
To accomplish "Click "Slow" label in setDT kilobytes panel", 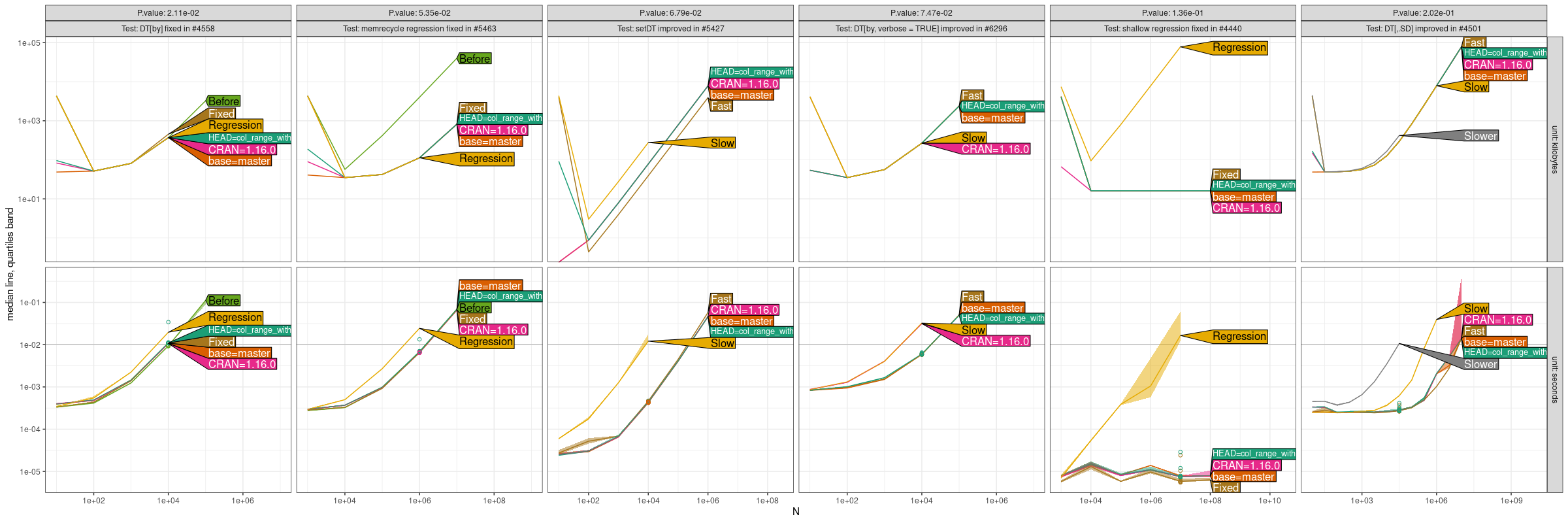I will coord(723,143).
